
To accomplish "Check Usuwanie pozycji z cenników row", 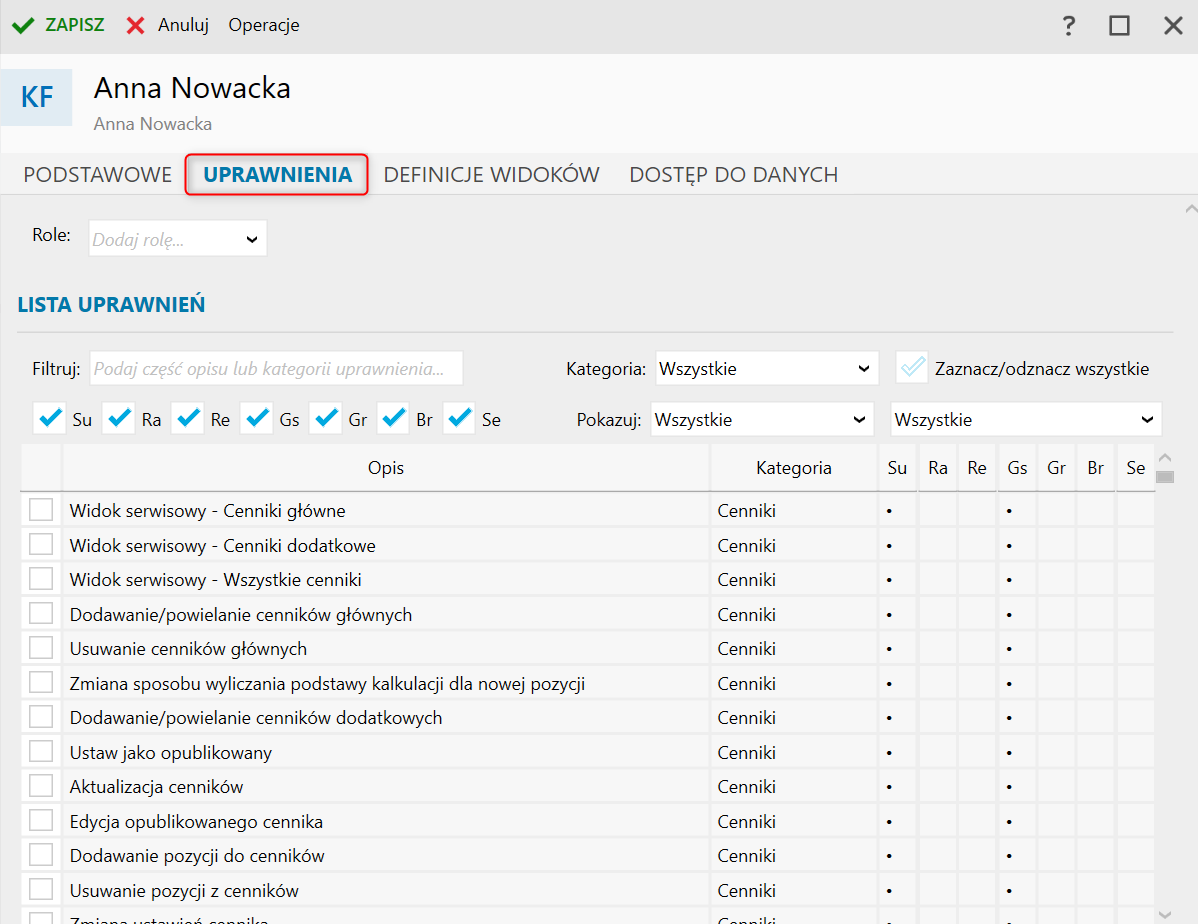I will [40, 889].
